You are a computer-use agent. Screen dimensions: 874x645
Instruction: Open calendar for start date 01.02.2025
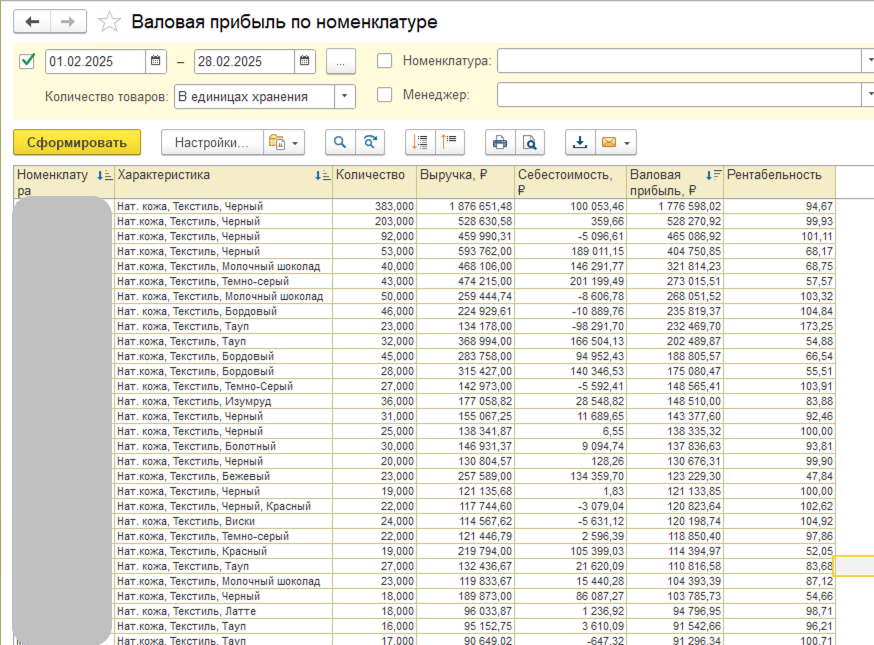pos(156,61)
